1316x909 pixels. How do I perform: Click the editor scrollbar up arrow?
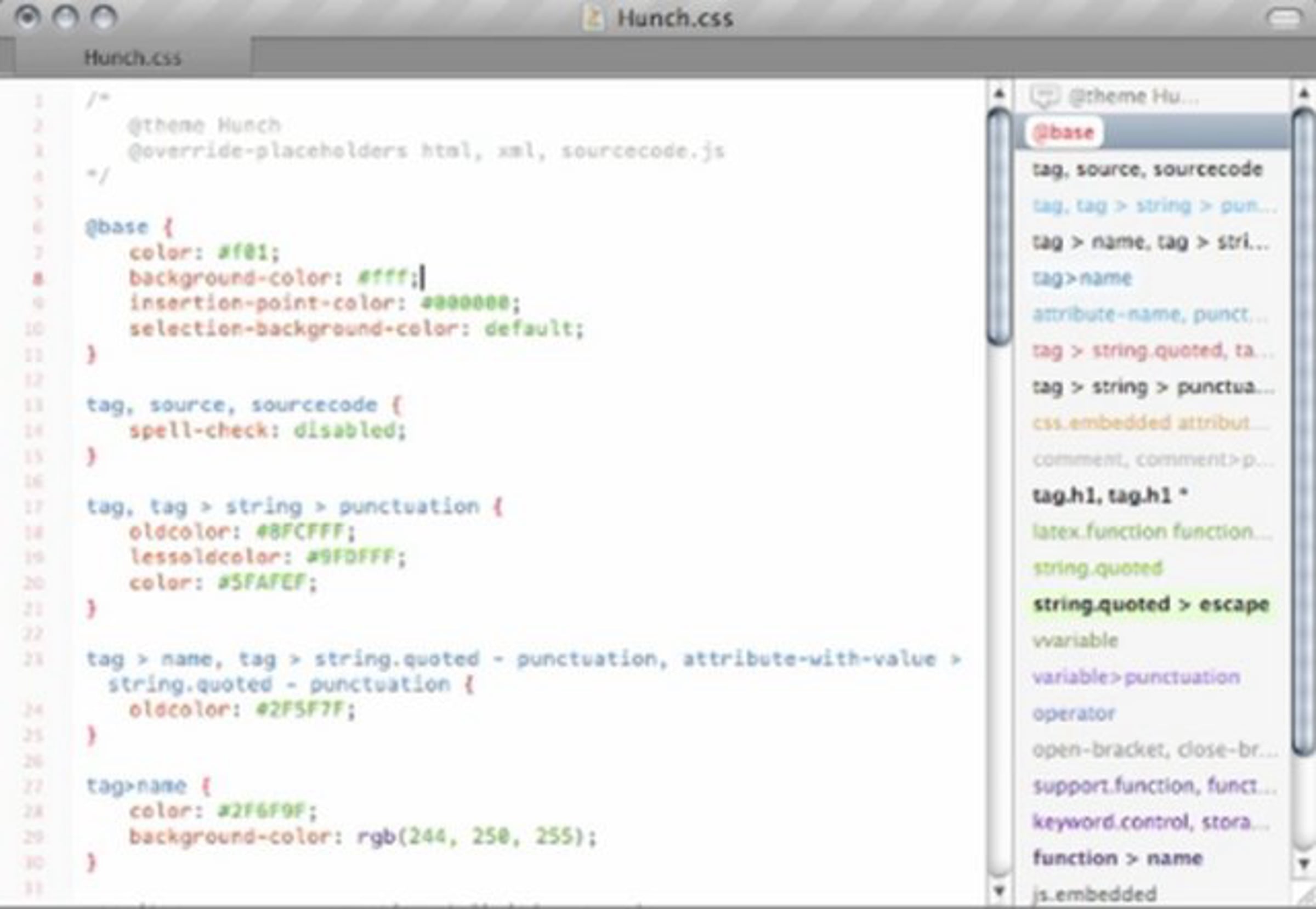click(999, 94)
